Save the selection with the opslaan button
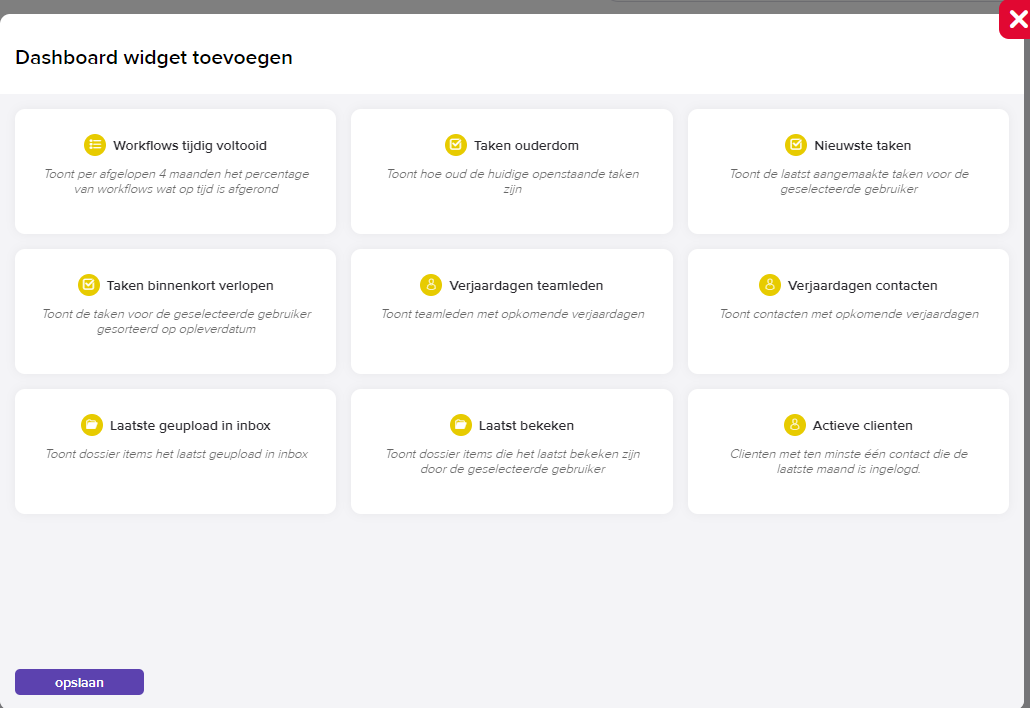The height and width of the screenshot is (708, 1030). [79, 682]
